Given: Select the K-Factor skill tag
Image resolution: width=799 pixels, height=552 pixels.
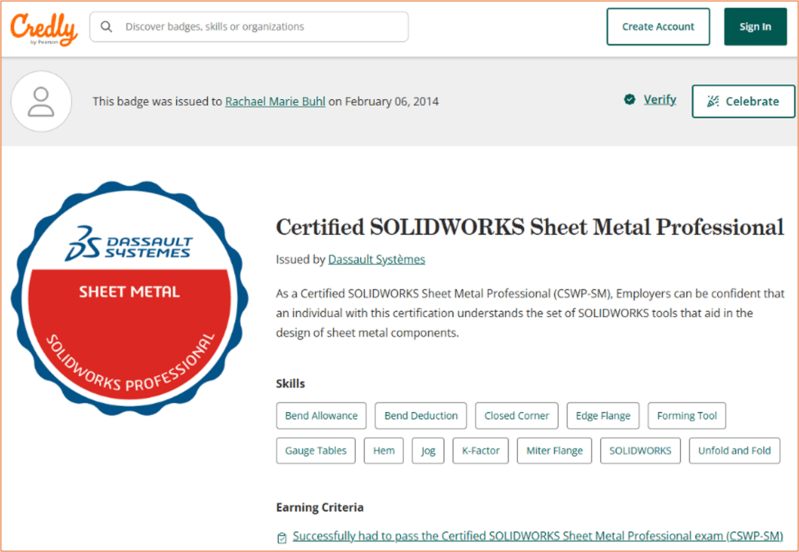Looking at the screenshot, I should click(481, 451).
